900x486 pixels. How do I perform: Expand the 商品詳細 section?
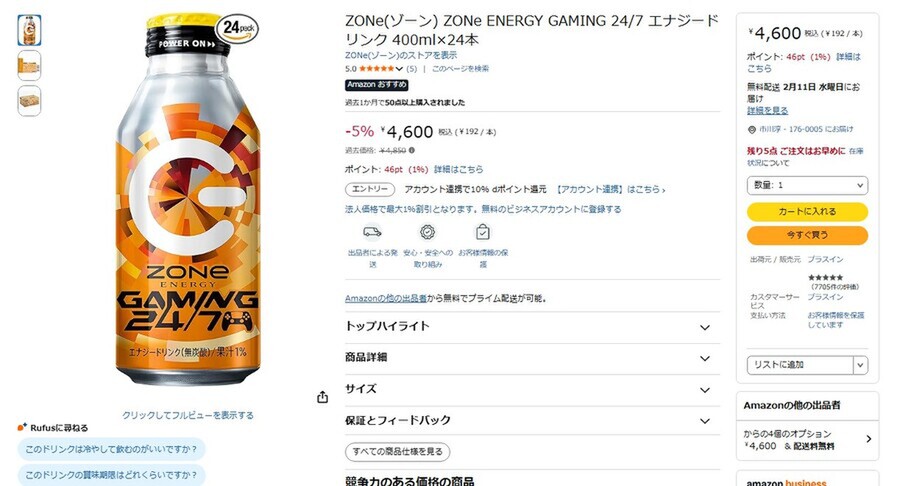click(x=532, y=358)
